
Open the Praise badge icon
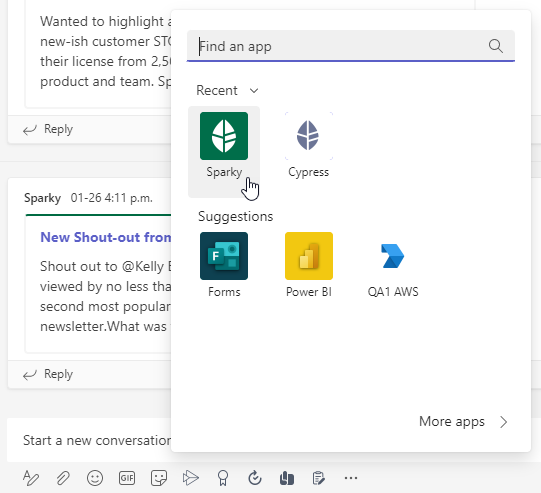coord(223,478)
